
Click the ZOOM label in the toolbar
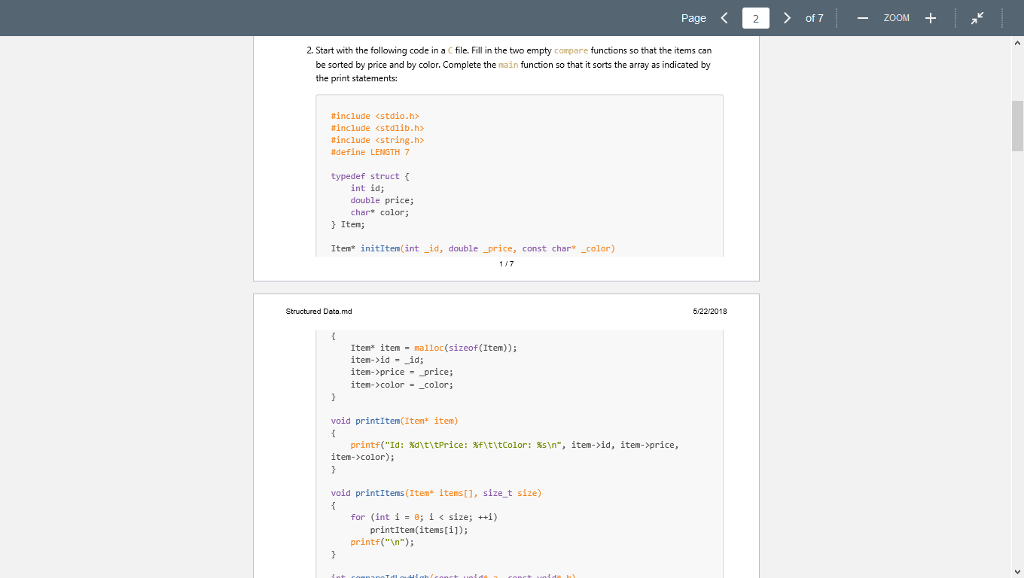[x=895, y=17]
